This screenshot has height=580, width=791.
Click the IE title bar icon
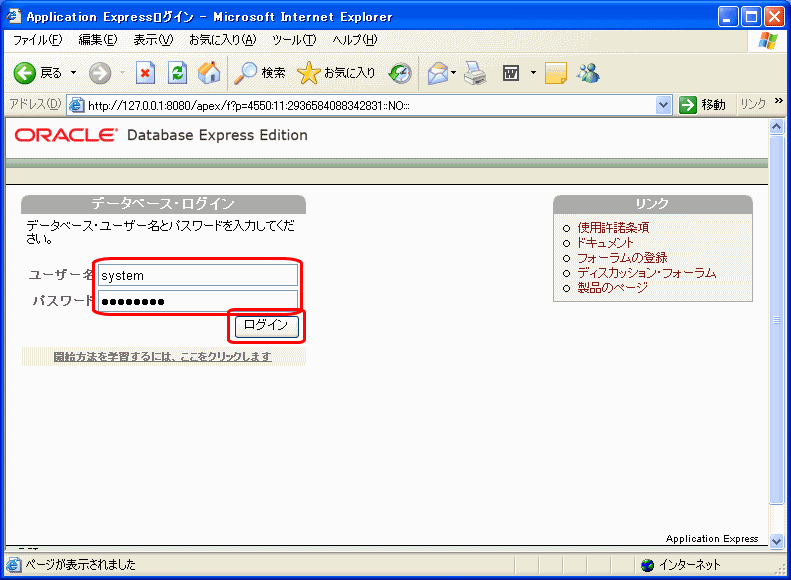click(x=14, y=16)
